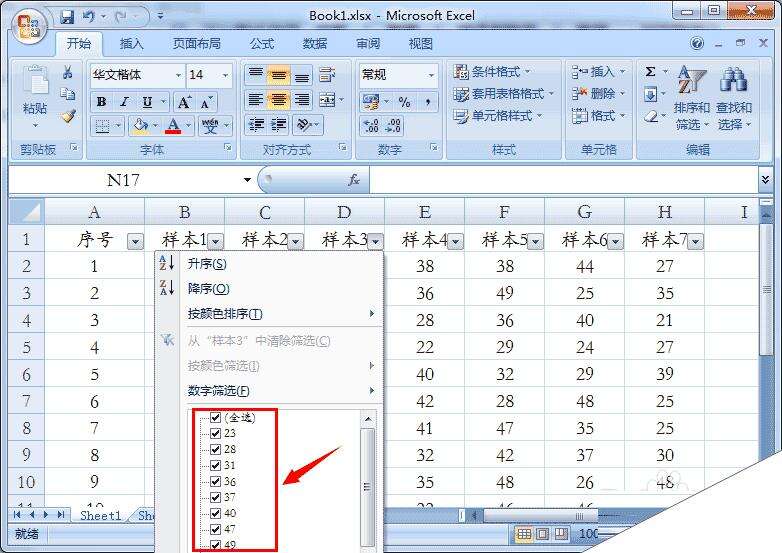Click 查找和选择 find and select
Image resolution: width=782 pixels, height=553 pixels.
click(x=734, y=99)
